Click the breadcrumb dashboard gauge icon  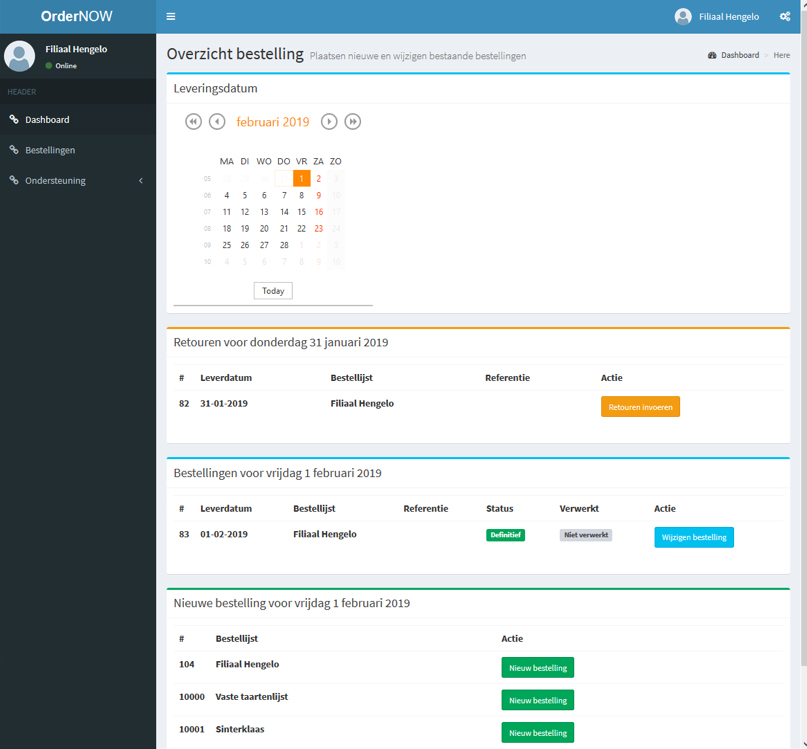(x=712, y=55)
